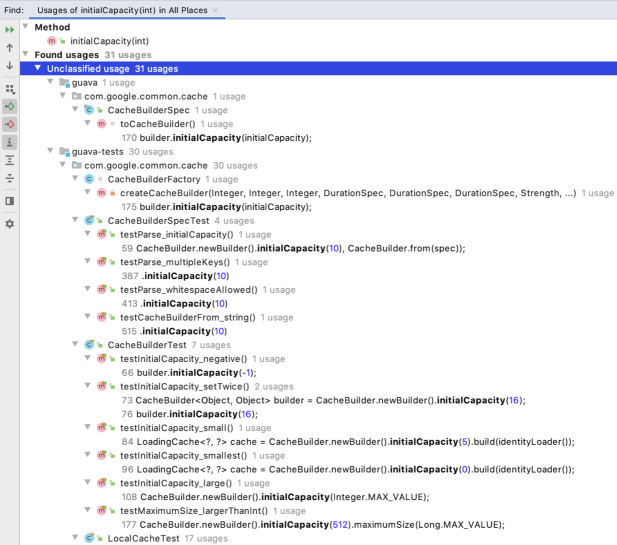This screenshot has height=545, width=617.
Task: Click the CacheBuilderSpecTest class icon
Action: 89,220
